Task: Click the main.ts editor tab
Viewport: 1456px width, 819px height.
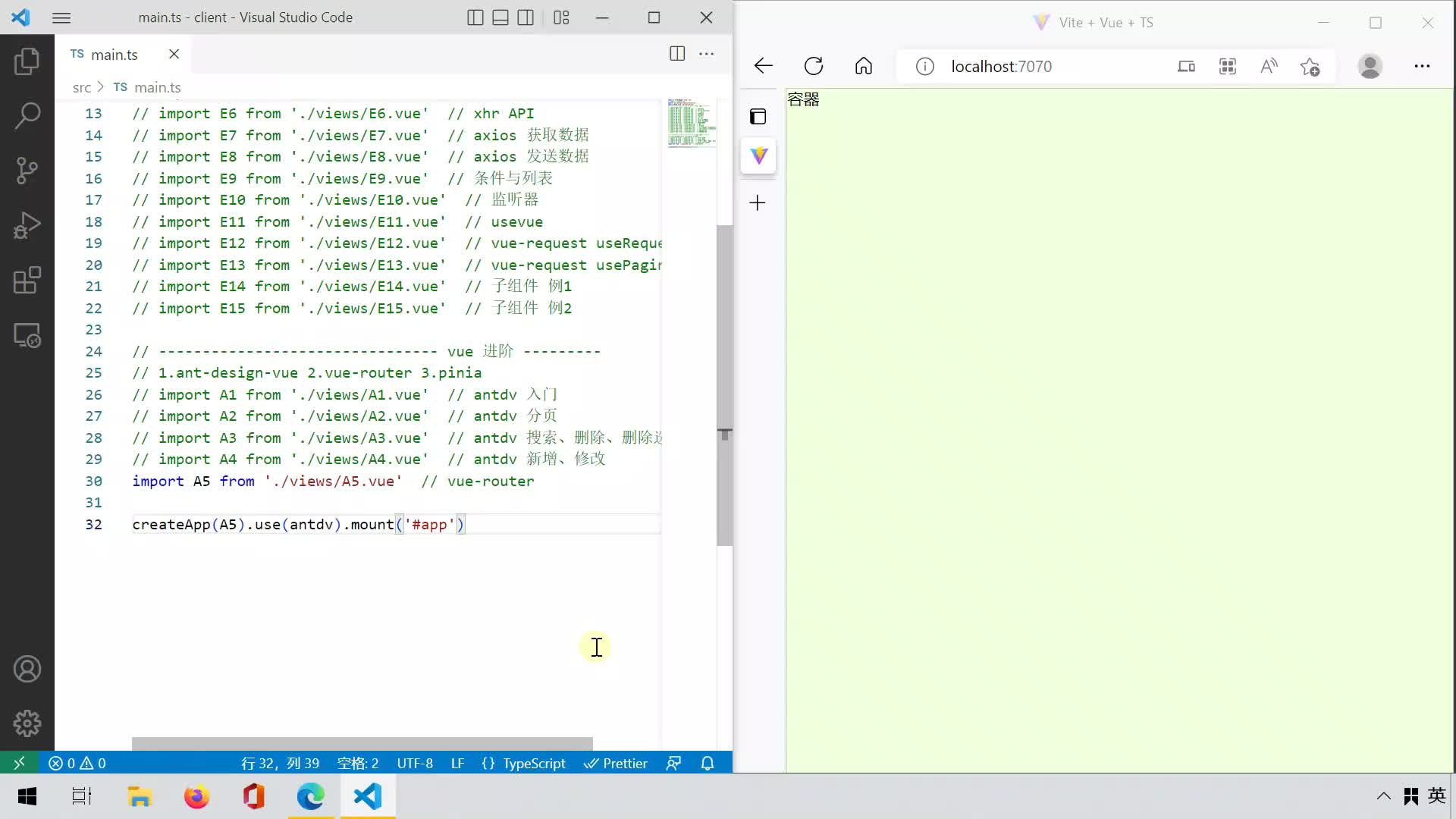Action: click(x=114, y=54)
